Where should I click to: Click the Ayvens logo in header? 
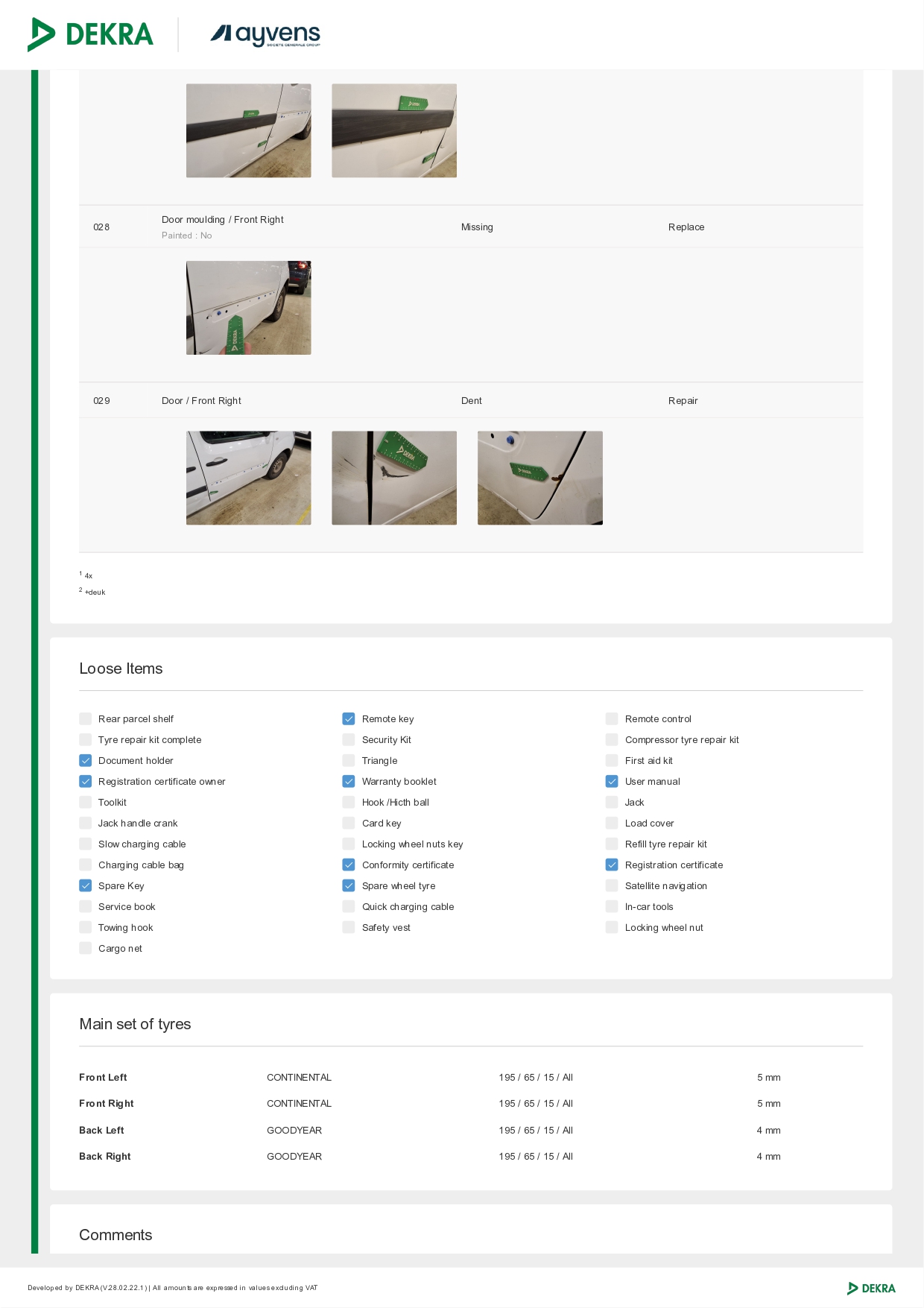coord(265,34)
